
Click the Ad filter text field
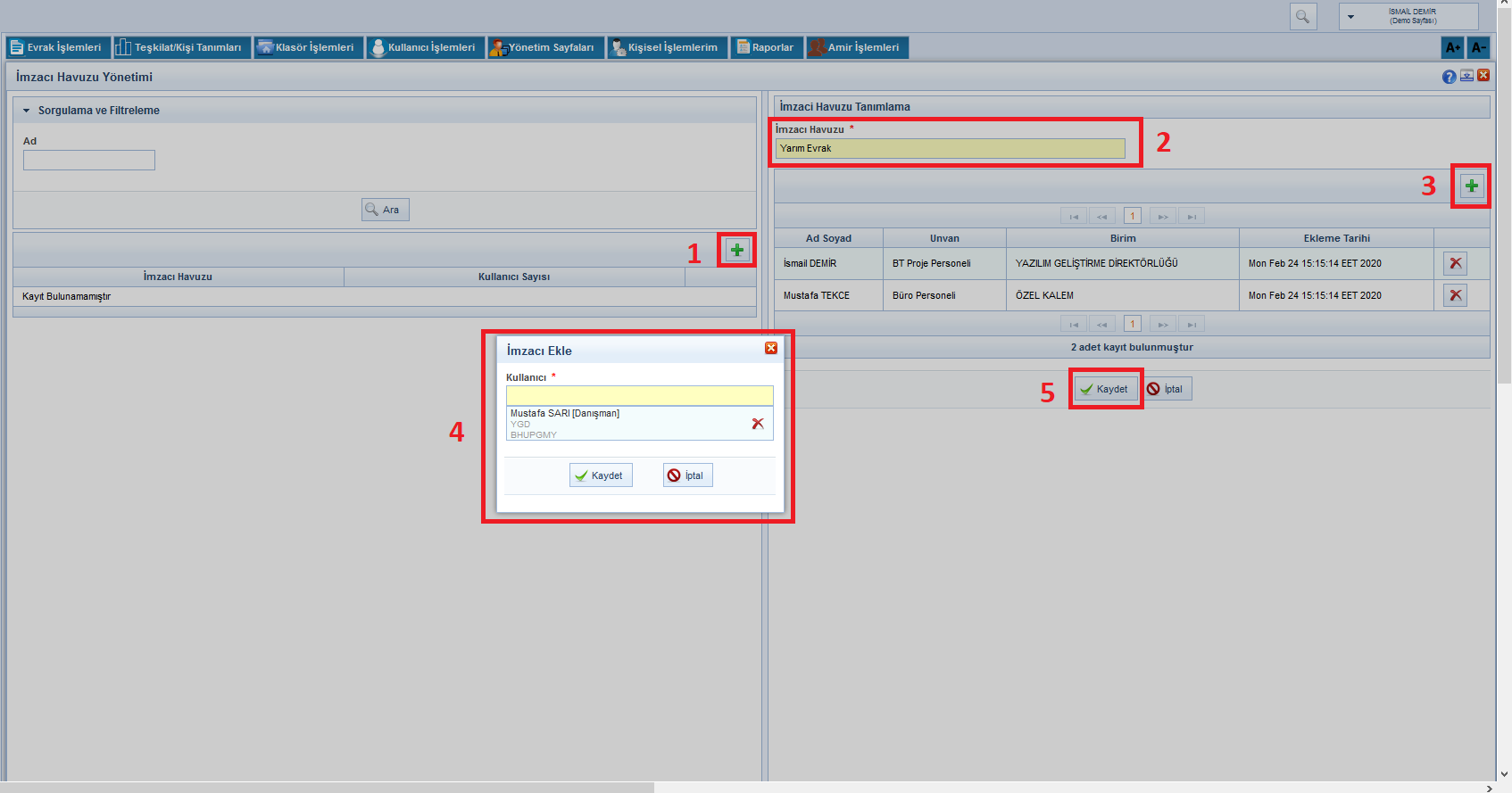89,161
